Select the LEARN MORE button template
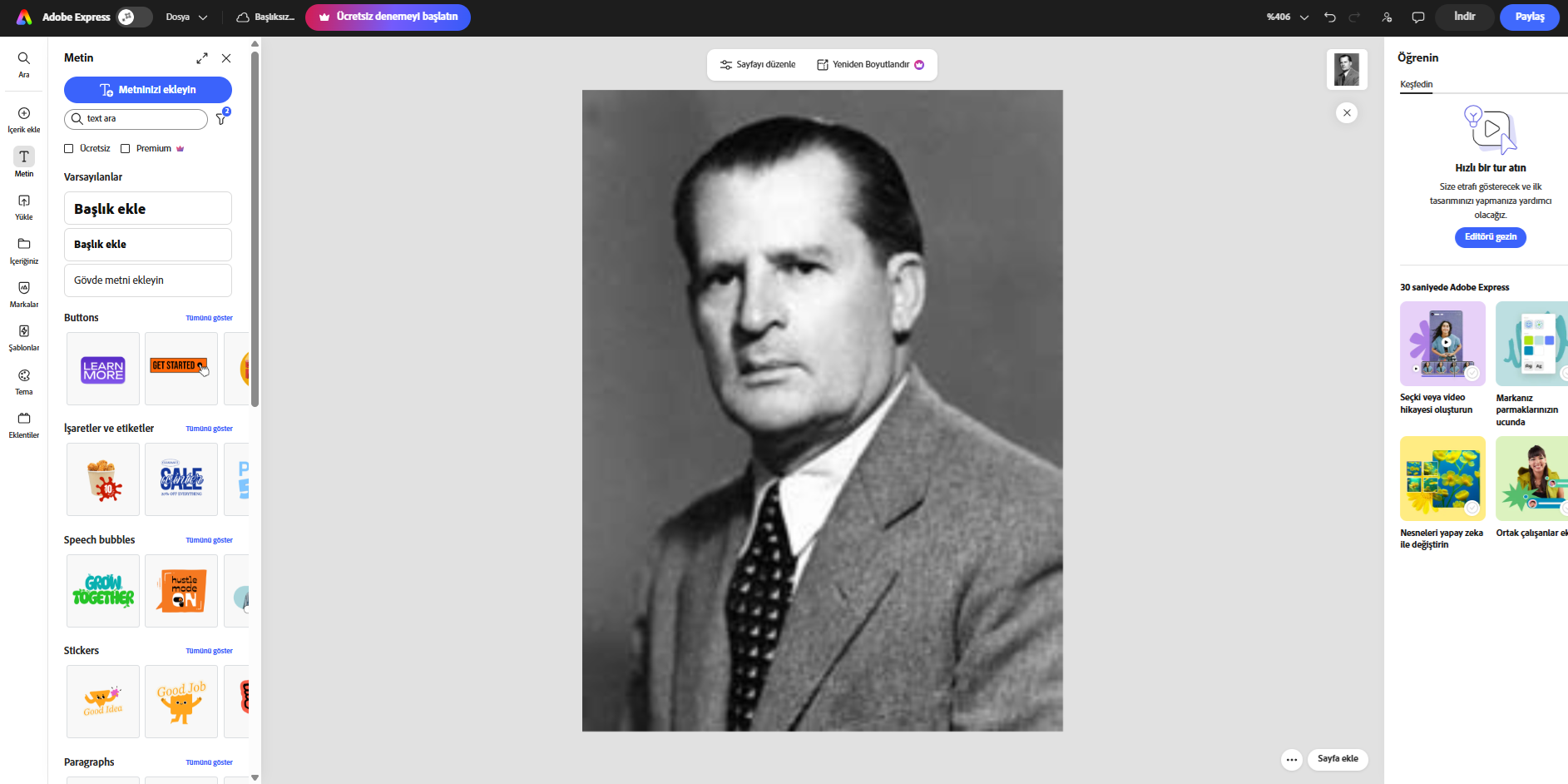Viewport: 1568px width, 784px height. pyautogui.click(x=103, y=369)
